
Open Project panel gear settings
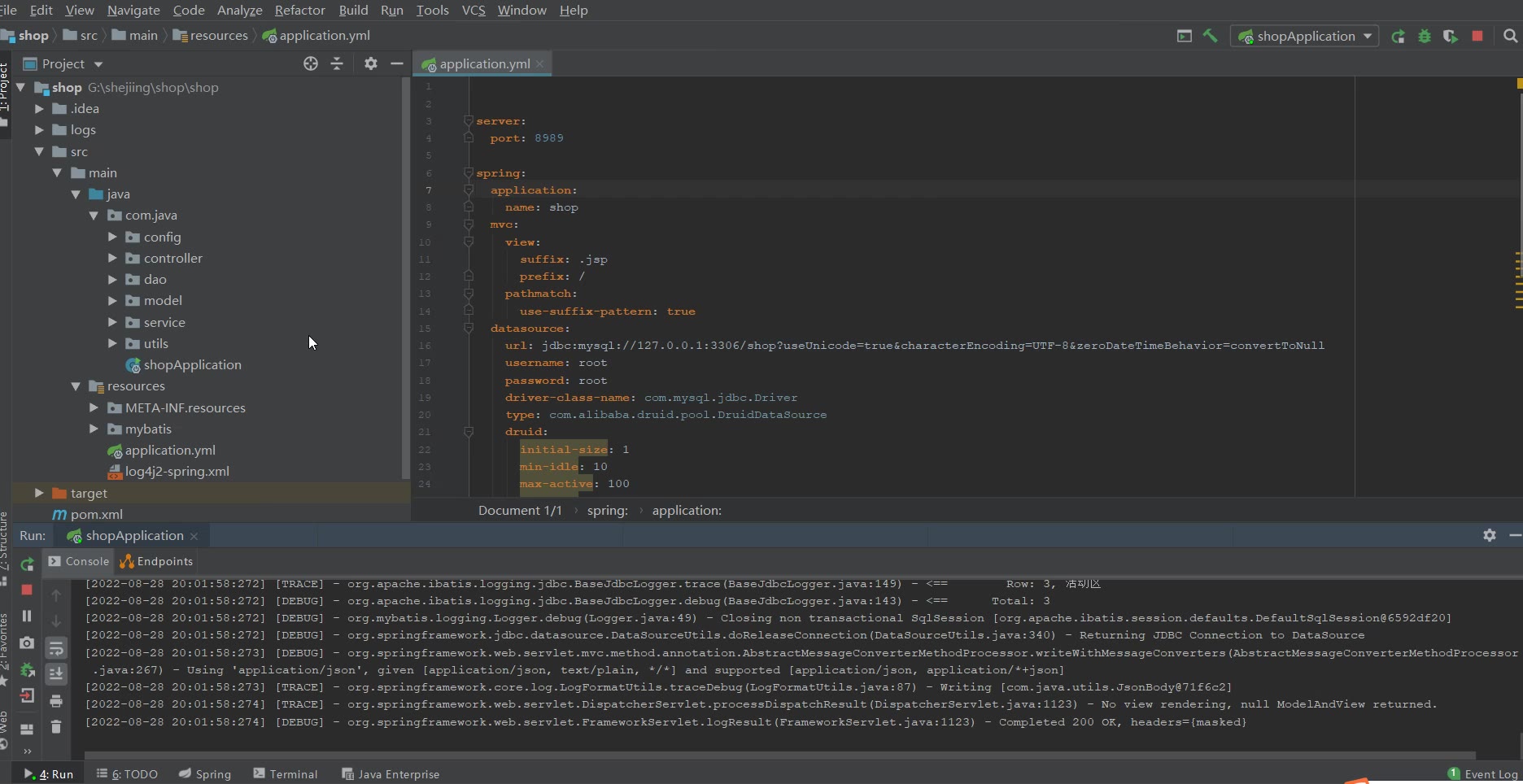coord(371,63)
